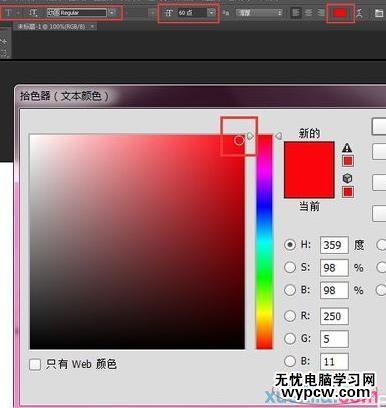Open the warp text icon
The height and width of the screenshot is (408, 386).
click(359, 13)
